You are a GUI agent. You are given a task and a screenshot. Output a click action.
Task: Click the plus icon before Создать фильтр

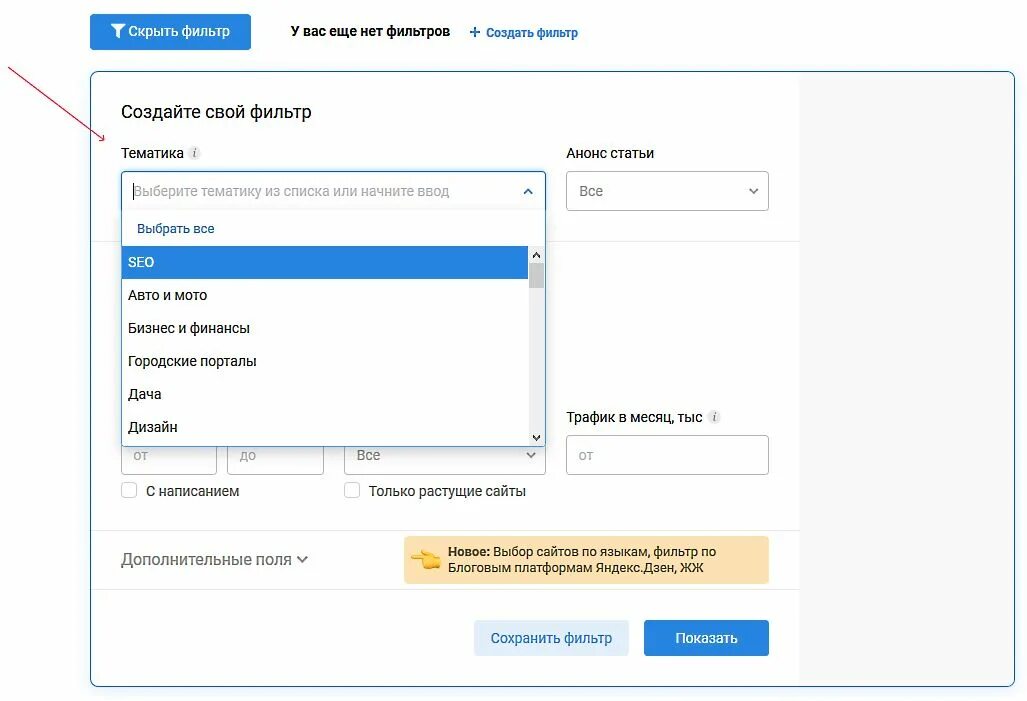click(x=475, y=32)
